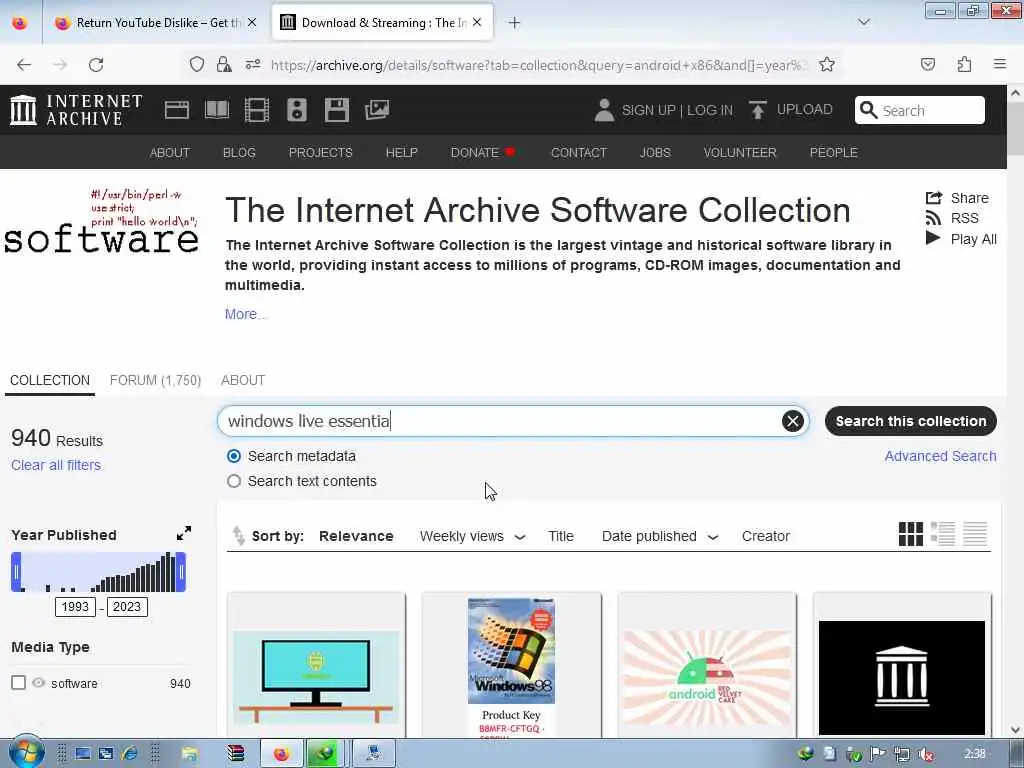Expand the Year Published histogram

point(184,534)
